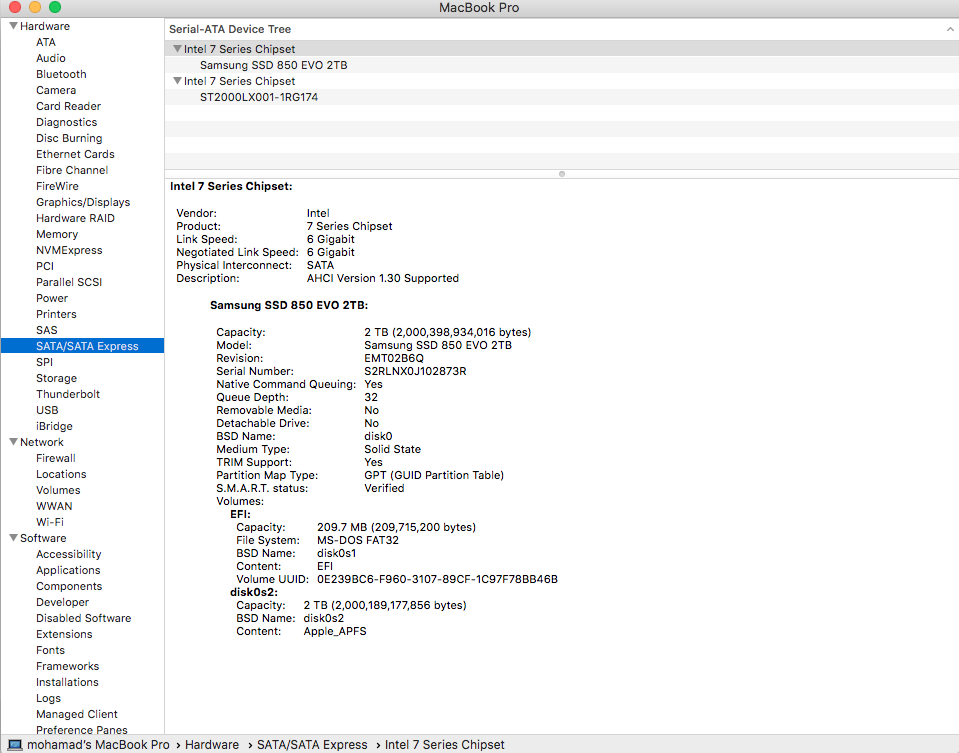Select FireWire in sidebar

point(57,186)
